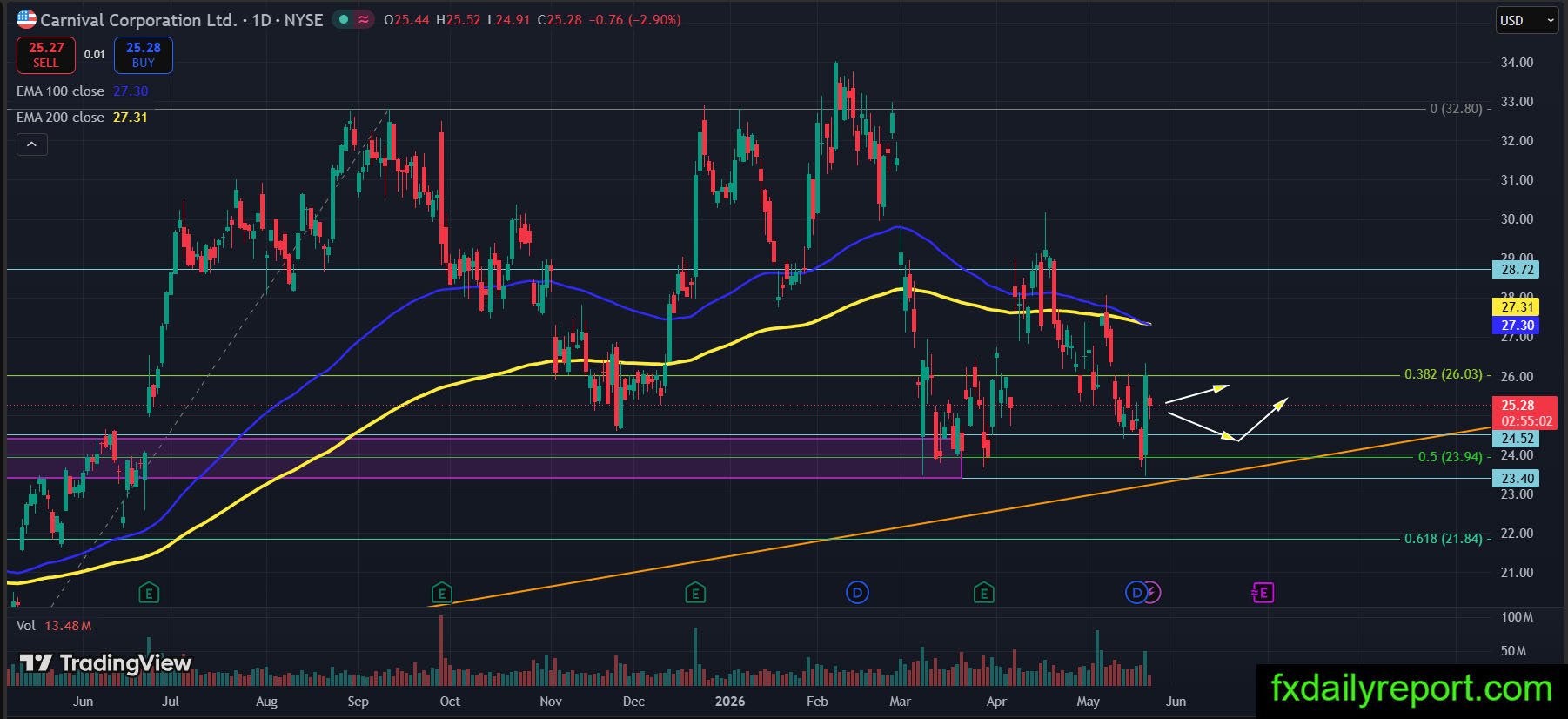This screenshot has width=1568, height=719.
Task: Click the closing price C25.28 in header
Action: pos(560,19)
